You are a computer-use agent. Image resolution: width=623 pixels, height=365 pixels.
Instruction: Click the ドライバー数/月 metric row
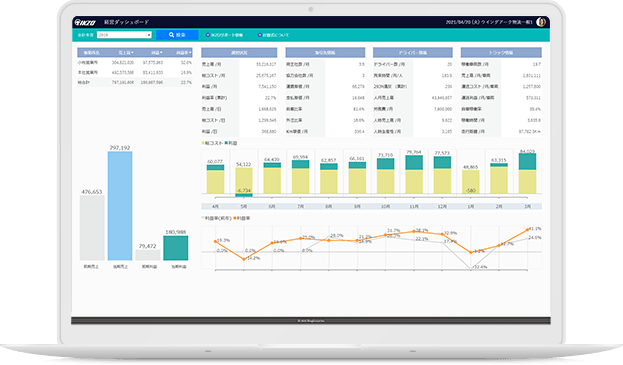(413, 64)
